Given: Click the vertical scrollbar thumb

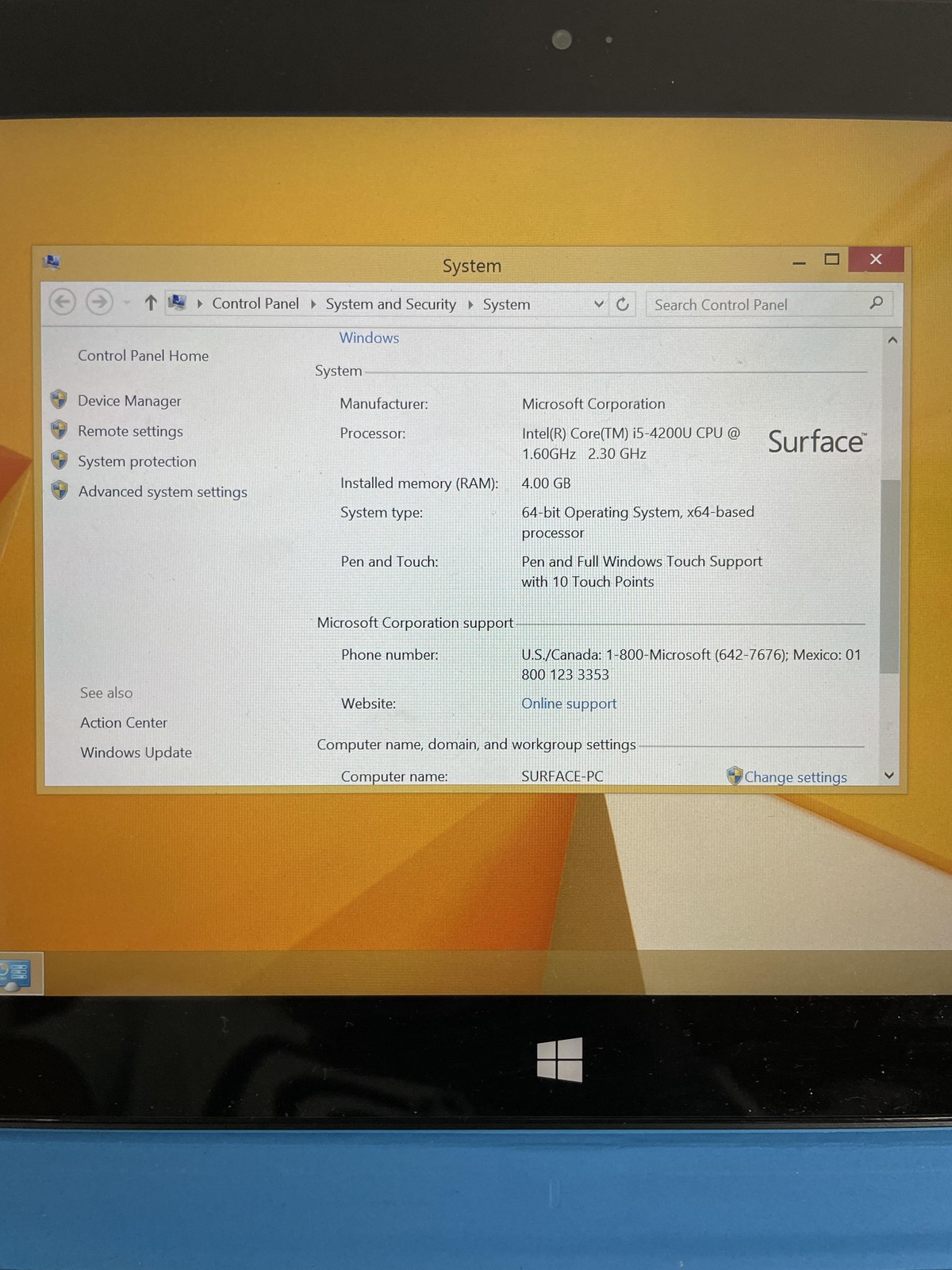Looking at the screenshot, I should [x=889, y=576].
